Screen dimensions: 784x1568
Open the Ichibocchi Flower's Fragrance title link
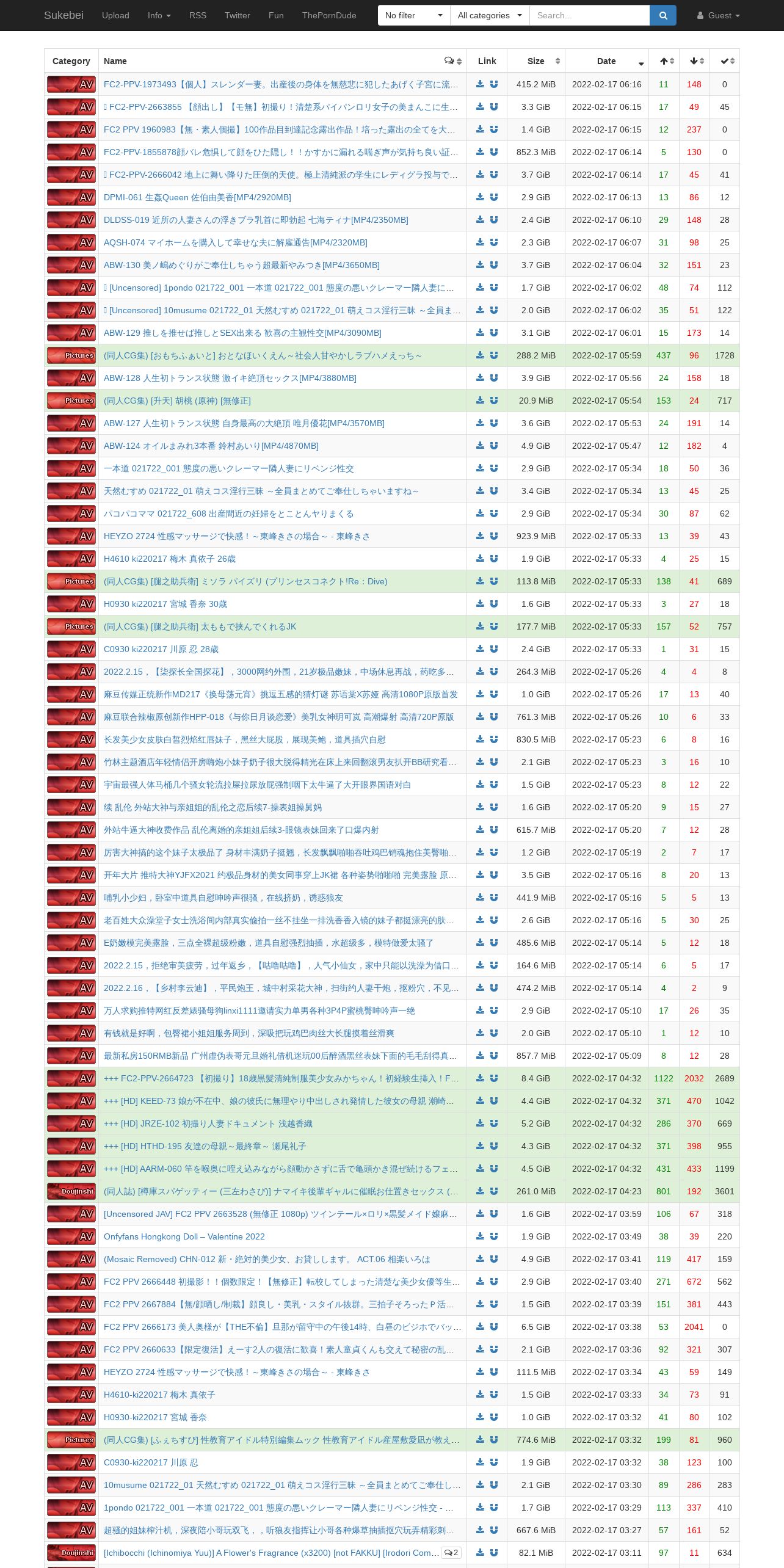click(x=271, y=1553)
